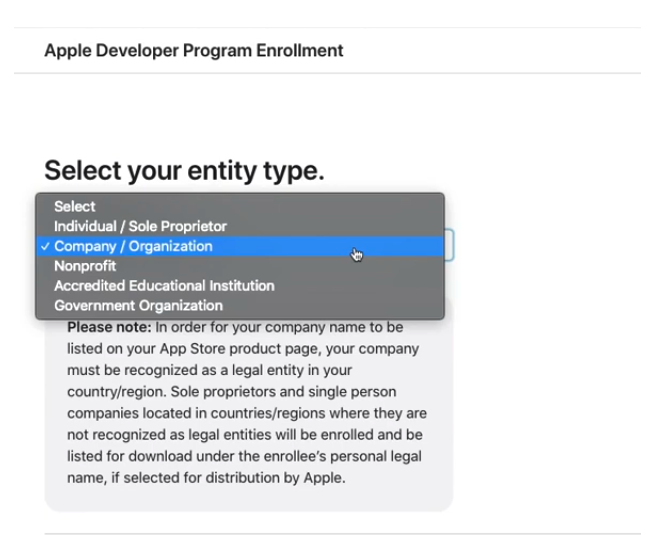Click note line starting "country/region. Sole proprietors"
Image resolution: width=650 pixels, height=535 pixels.
click(232, 392)
